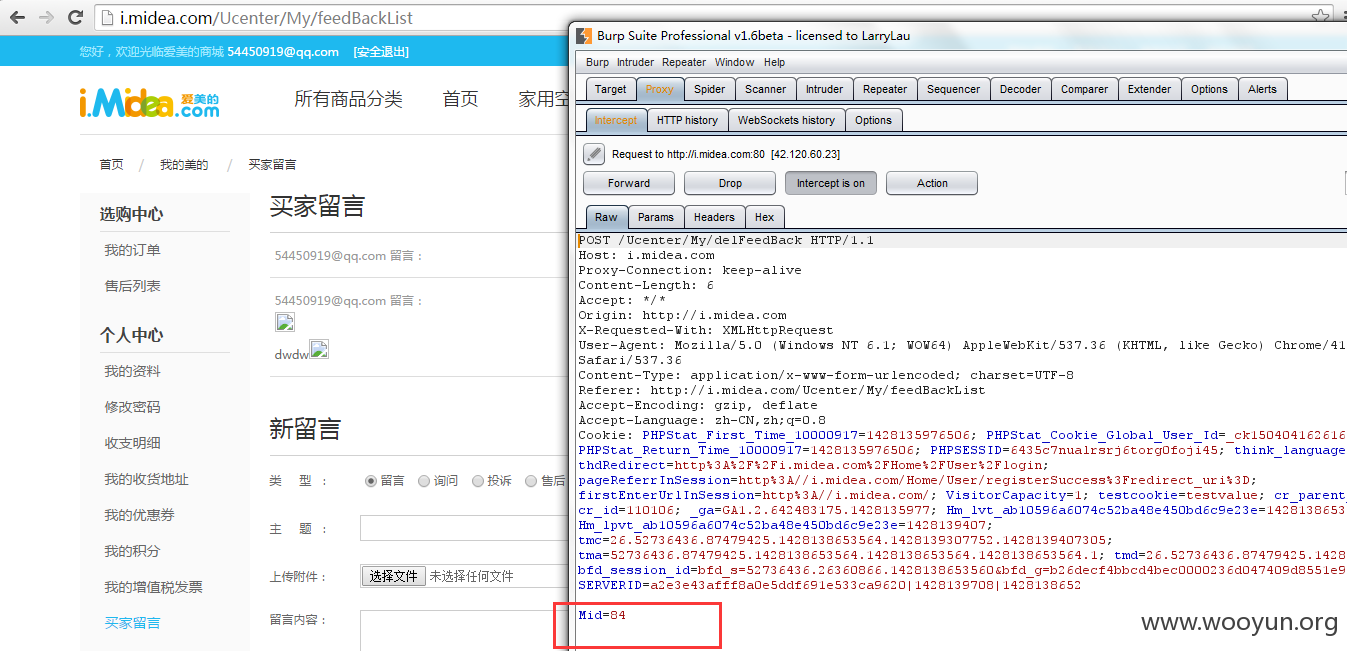Click the Burp Suite window title icon
This screenshot has width=1347, height=651.
click(585, 35)
